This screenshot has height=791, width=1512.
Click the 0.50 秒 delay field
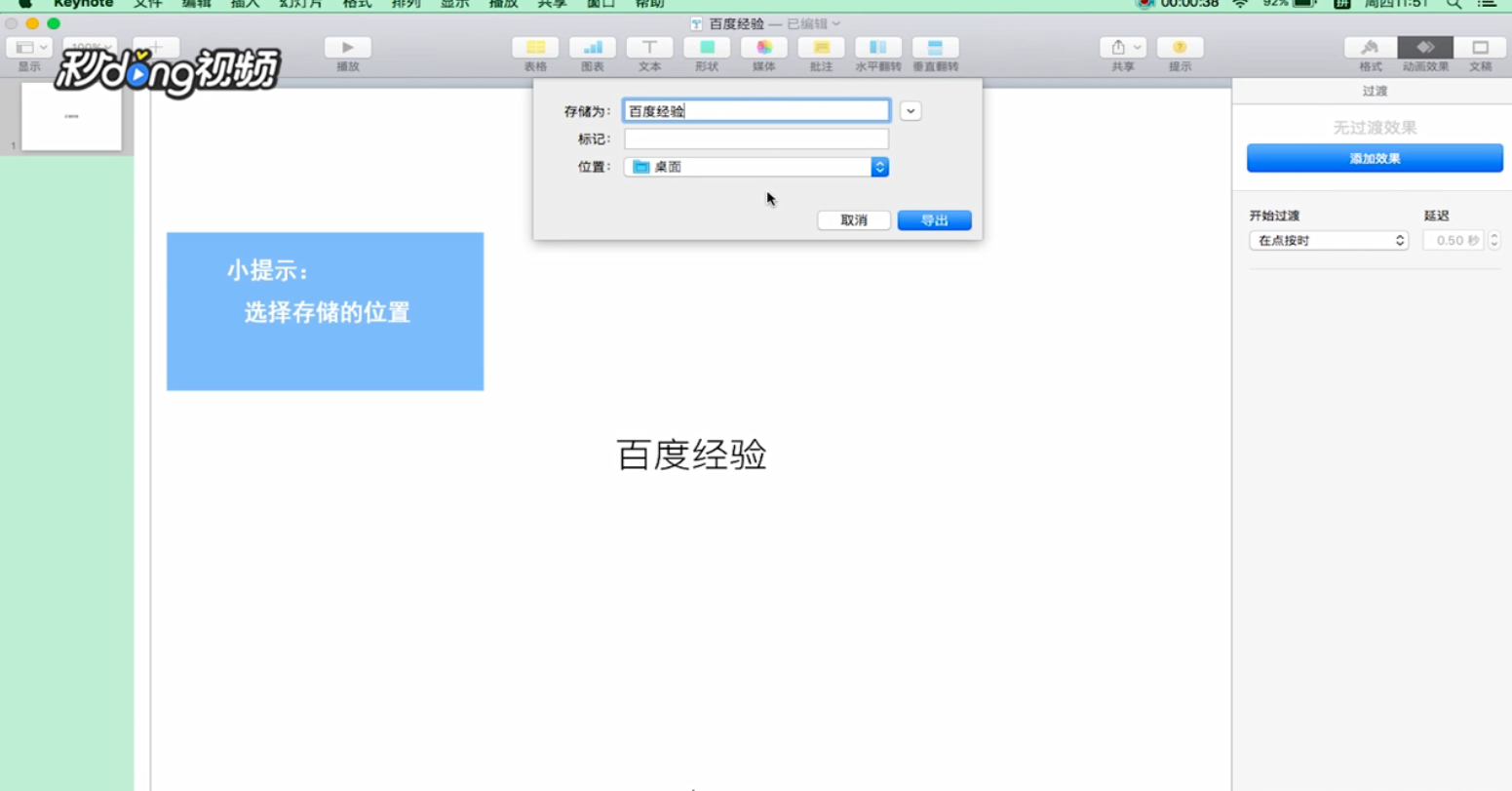tap(1454, 240)
